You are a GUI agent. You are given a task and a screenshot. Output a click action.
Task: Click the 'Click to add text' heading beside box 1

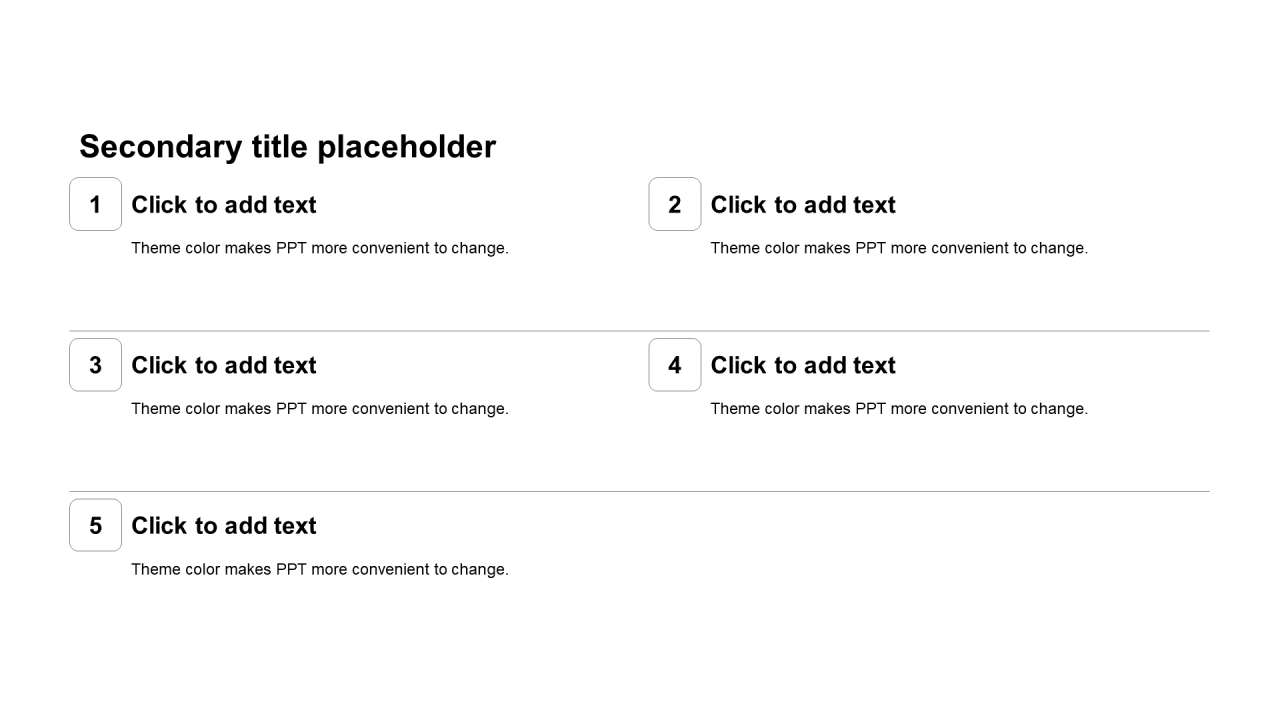[224, 205]
